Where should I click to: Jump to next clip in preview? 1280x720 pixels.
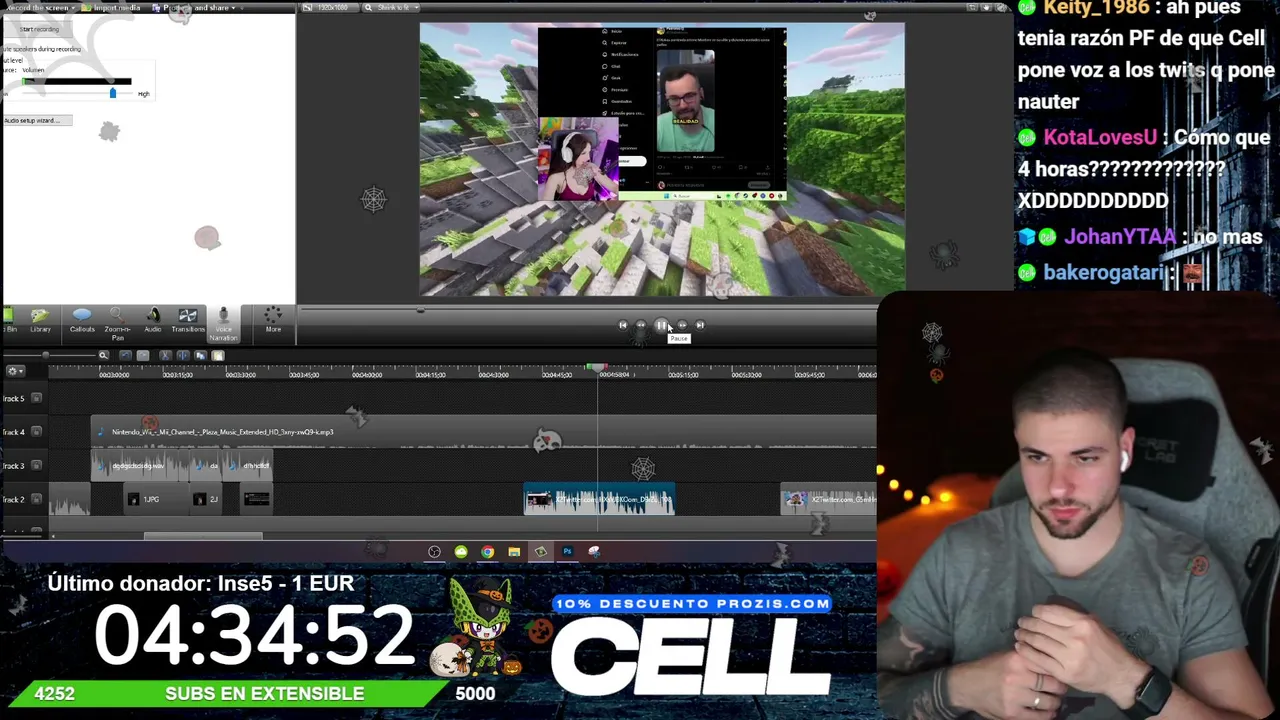pyautogui.click(x=700, y=325)
